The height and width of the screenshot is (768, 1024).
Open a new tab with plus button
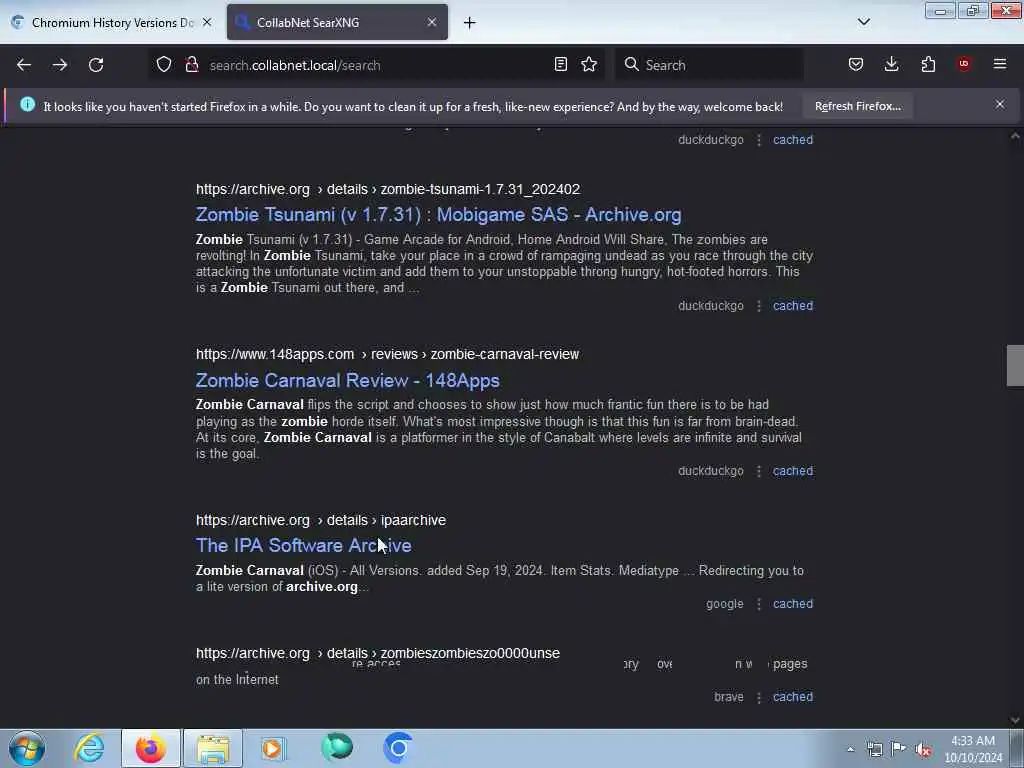[x=470, y=23]
